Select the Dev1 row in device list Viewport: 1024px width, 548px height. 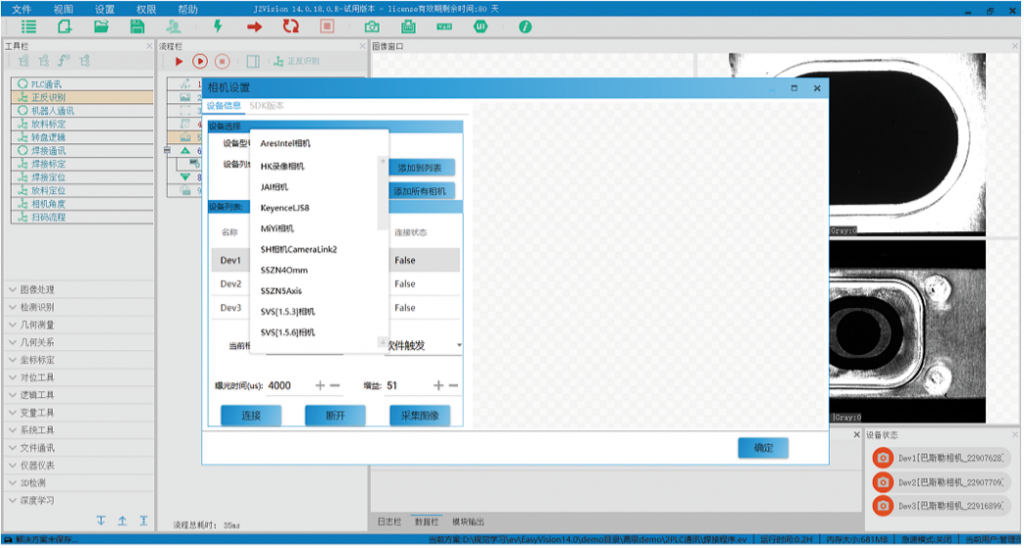tap(336, 260)
